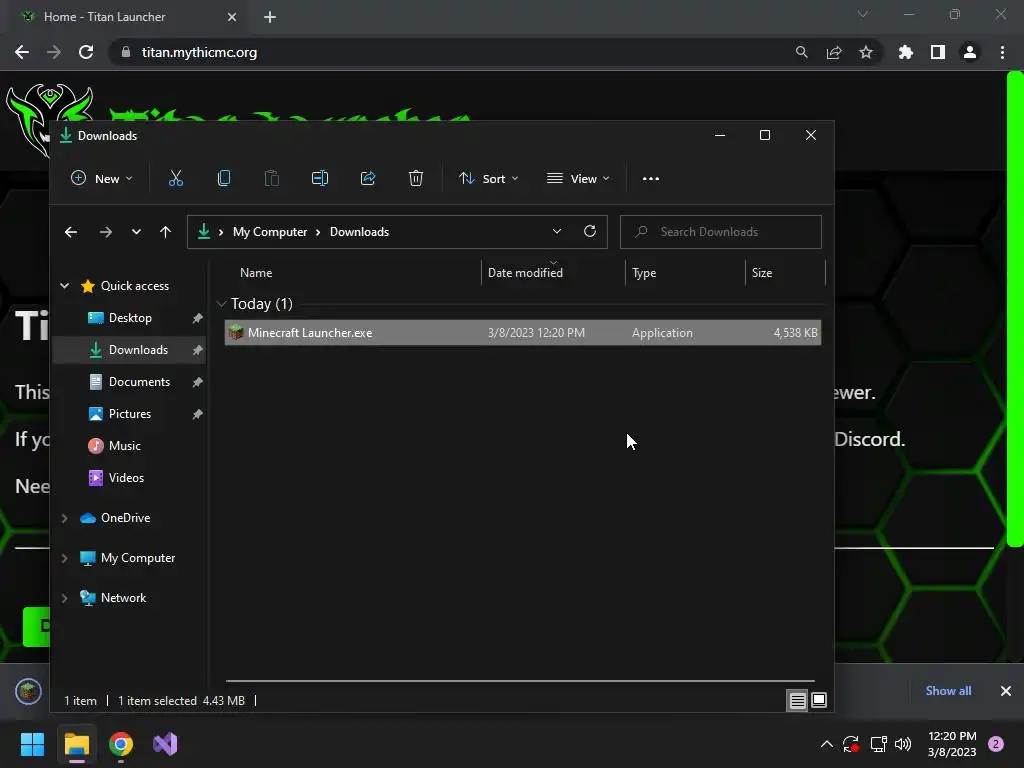
Task: Close the Chrome downloads bar
Action: 1006,691
